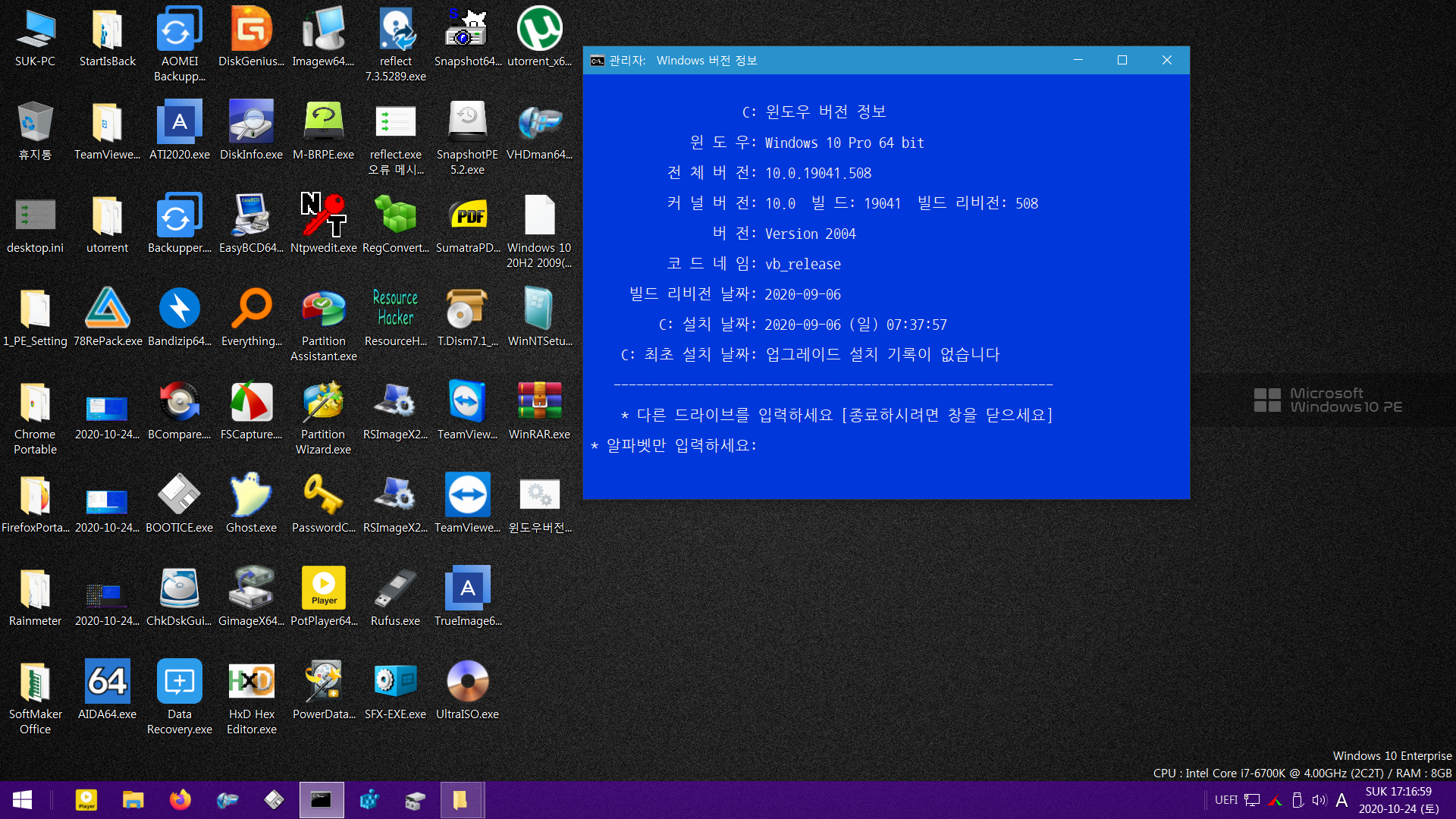Launch the Snapshot64 icon
Screen dimensions: 1456x819
467,38
